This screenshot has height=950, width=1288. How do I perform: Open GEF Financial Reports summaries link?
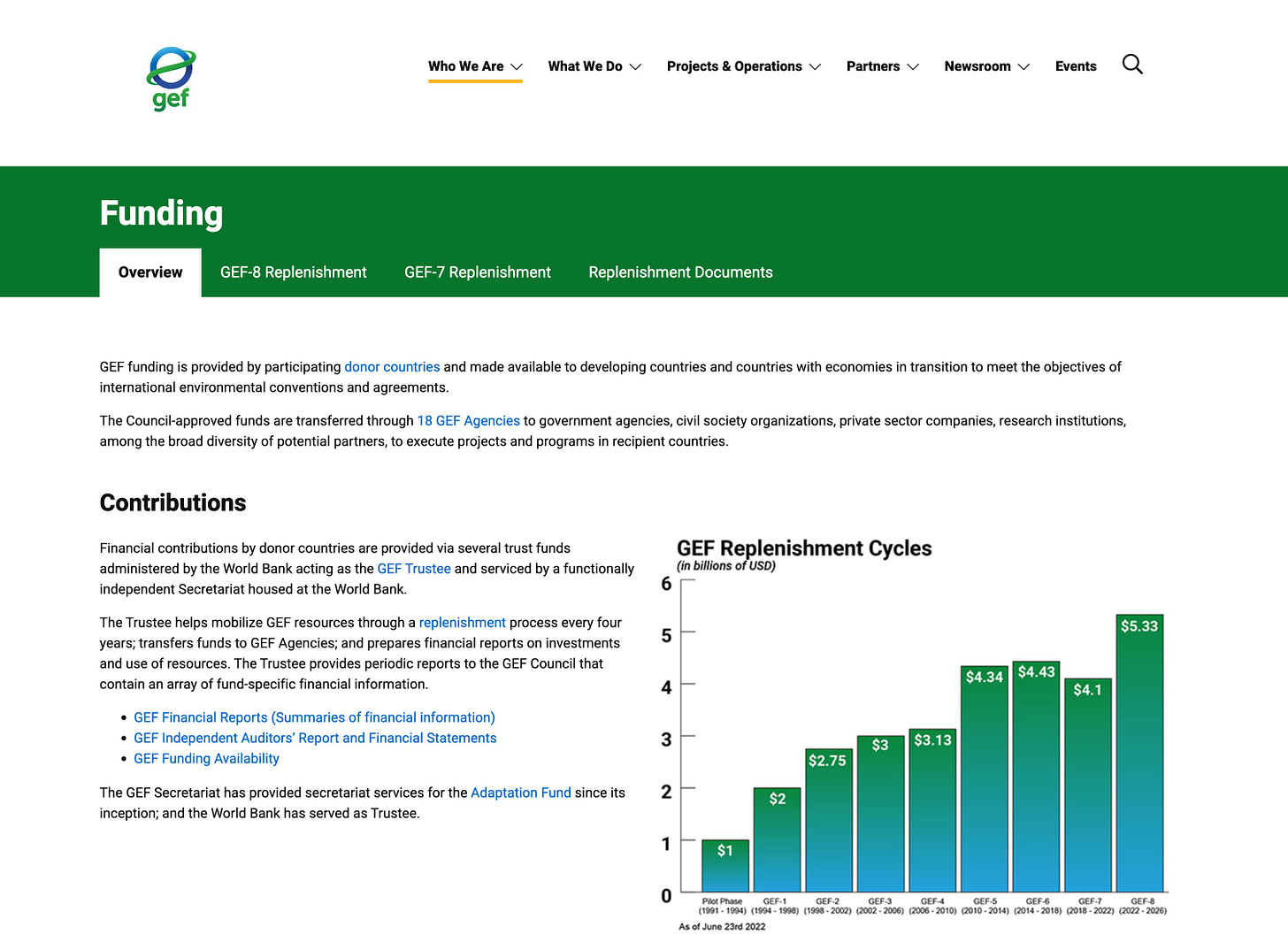(314, 717)
